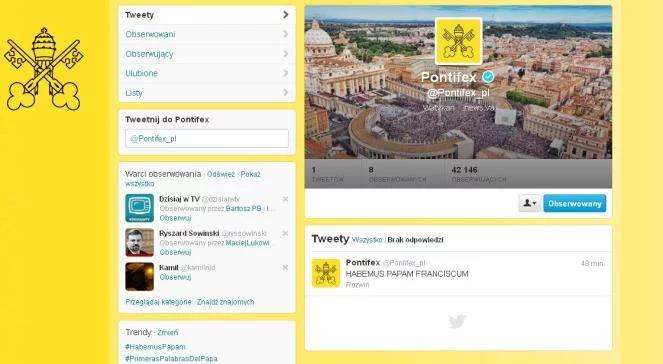Click HABEMUS PAPAM FRANCISCUM tweet text
Screen dimensions: 663x364
coord(407,274)
